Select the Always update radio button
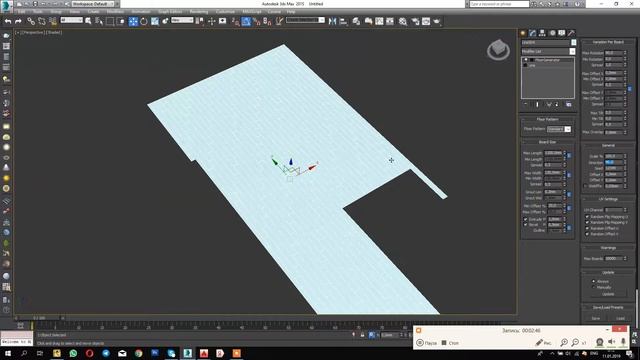This screenshot has width=640, height=360. [x=593, y=281]
